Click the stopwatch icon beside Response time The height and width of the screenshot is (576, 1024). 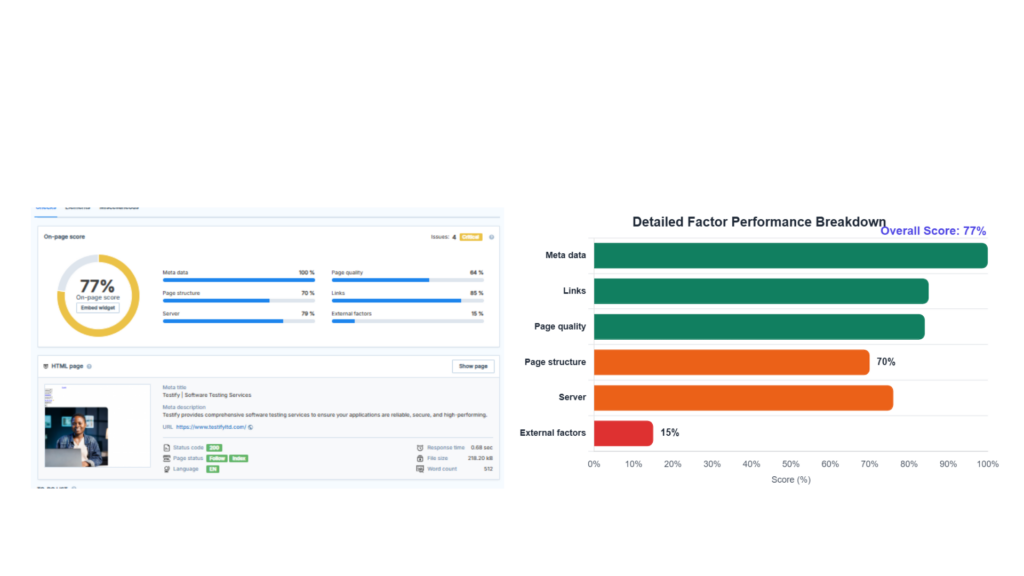point(420,447)
